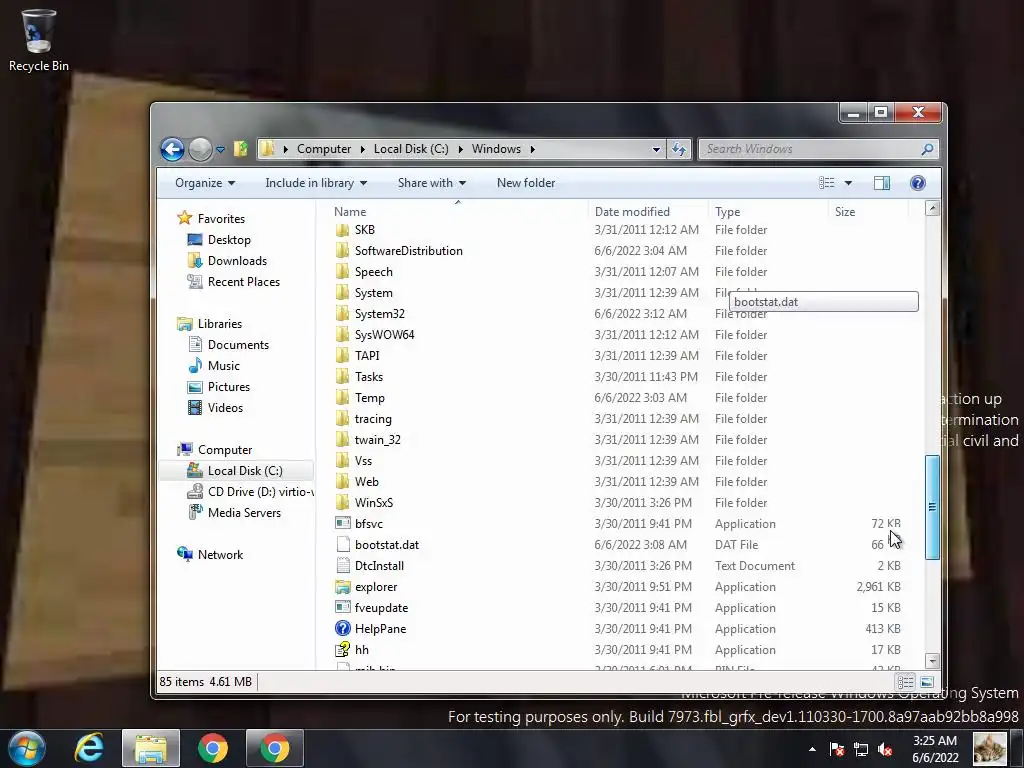Click the Speech folder name
Image resolution: width=1024 pixels, height=768 pixels.
tap(374, 272)
